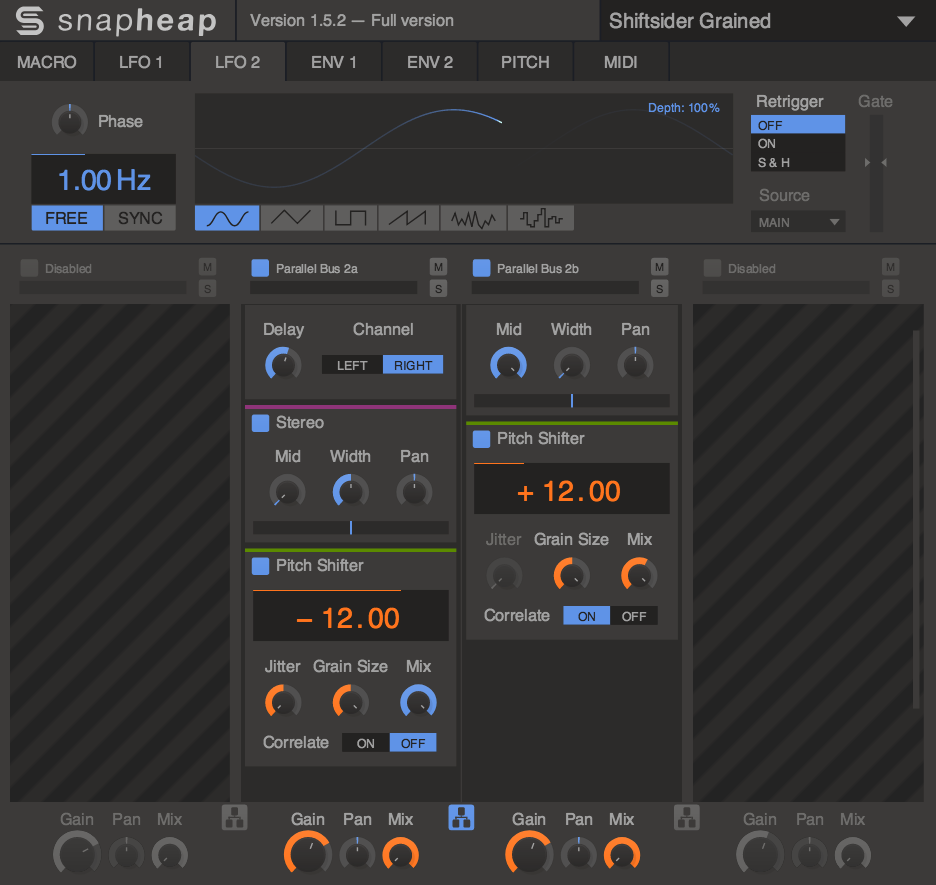The width and height of the screenshot is (936, 885).
Task: Select the triangle waveform shape
Action: click(291, 218)
